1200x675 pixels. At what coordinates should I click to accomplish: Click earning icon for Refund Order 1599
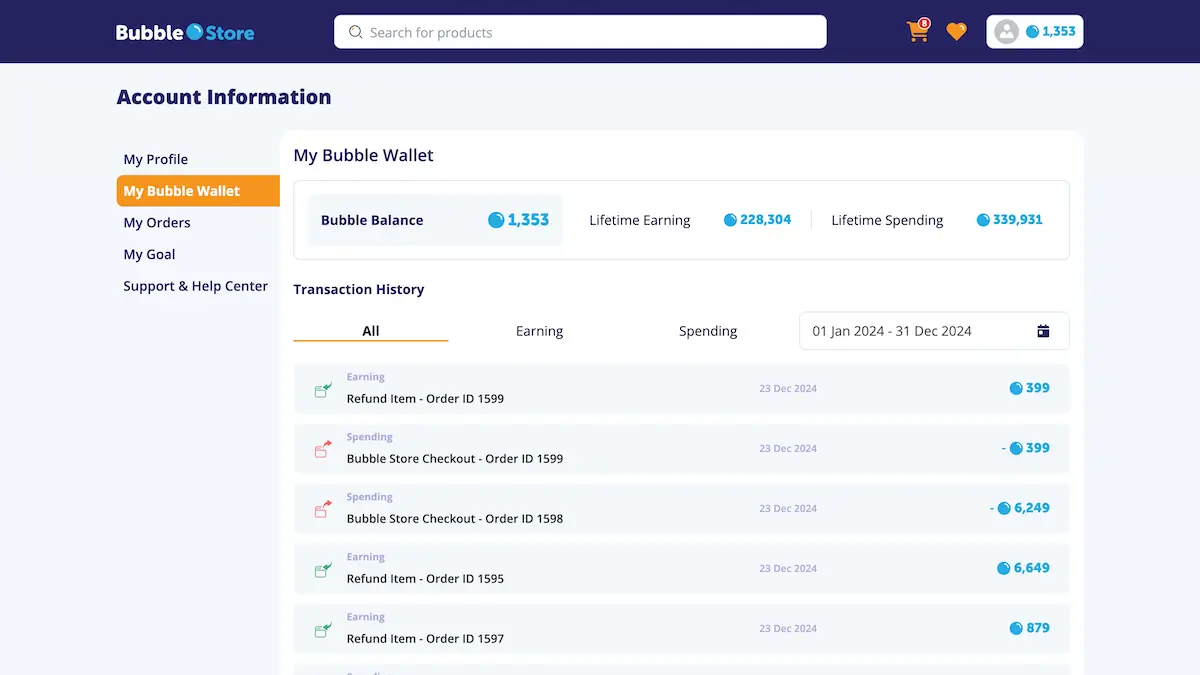pyautogui.click(x=323, y=389)
